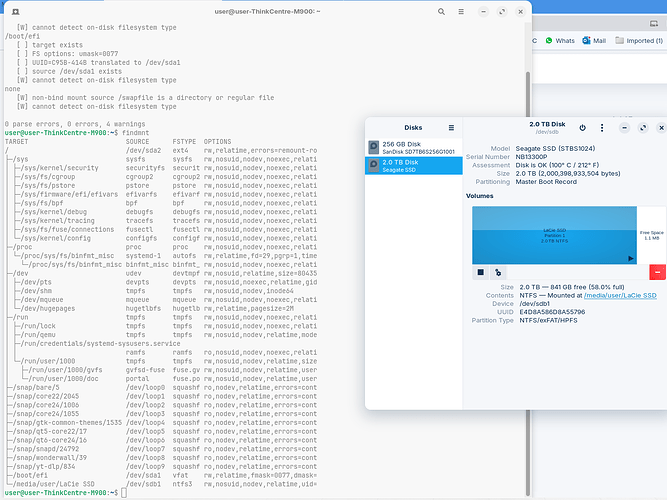
Task: Open the Mail bookmark in browser
Action: pyautogui.click(x=594, y=41)
